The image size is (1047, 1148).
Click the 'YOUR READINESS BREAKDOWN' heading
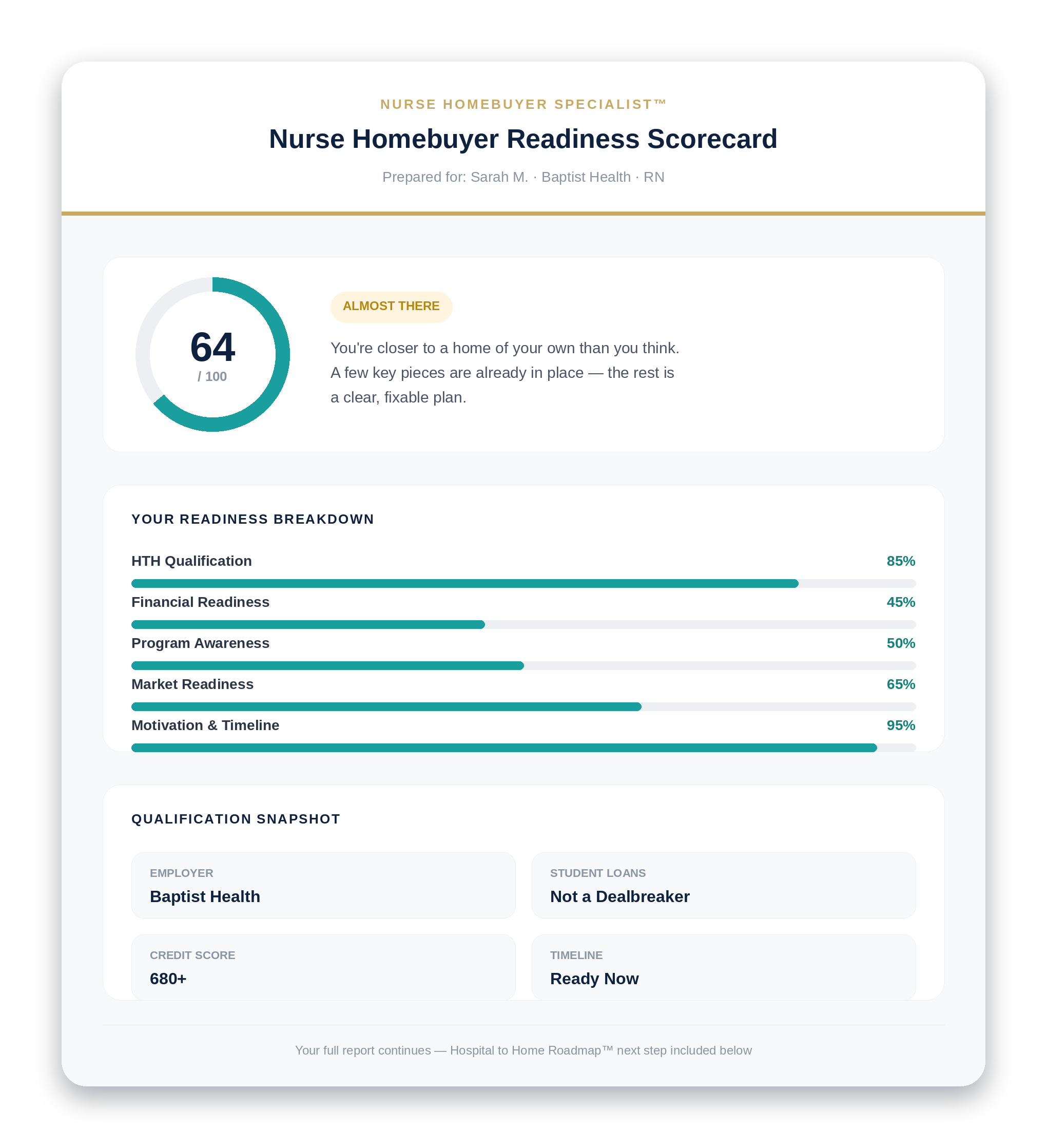pos(253,520)
